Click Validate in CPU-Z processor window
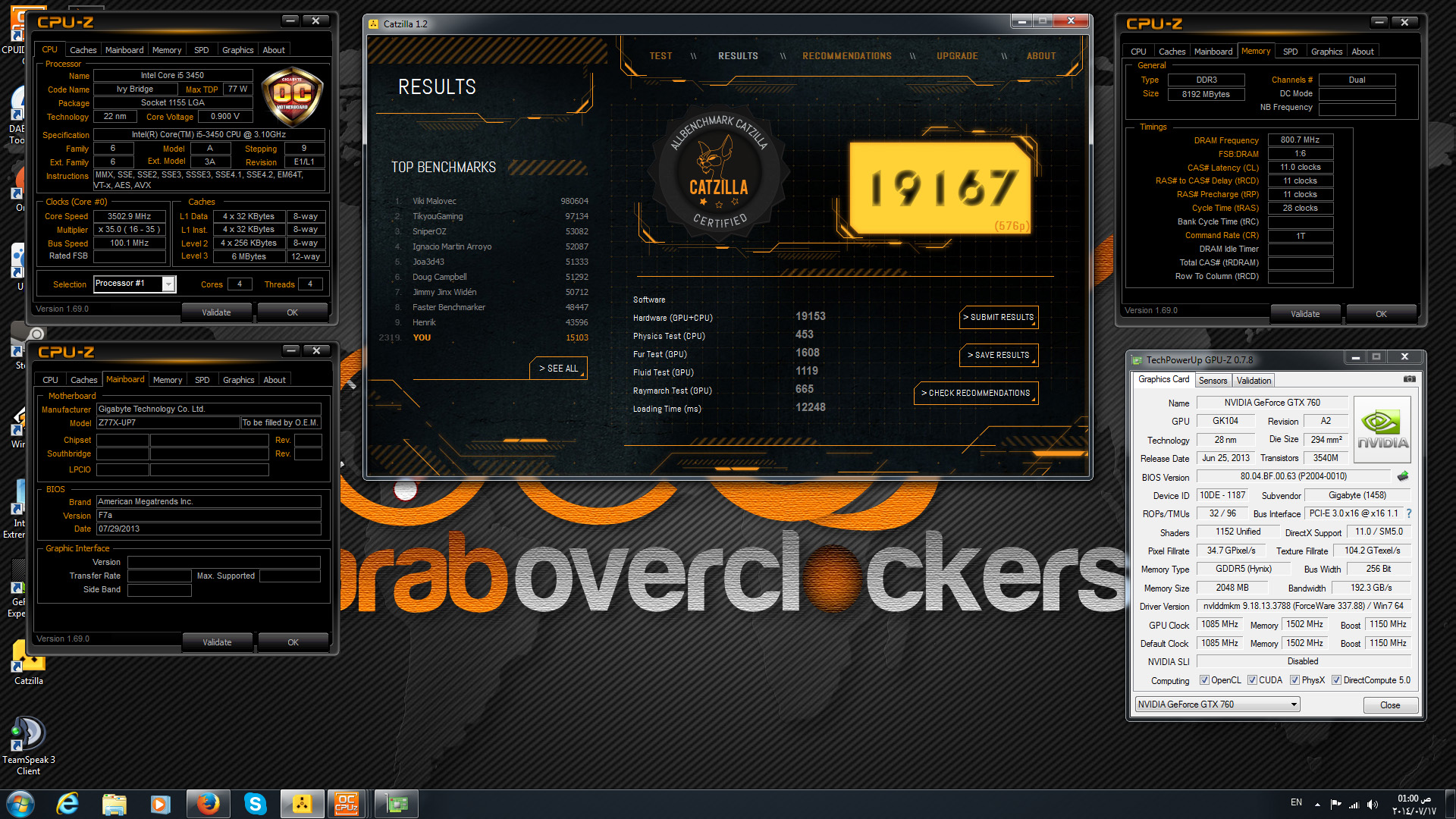 (216, 312)
